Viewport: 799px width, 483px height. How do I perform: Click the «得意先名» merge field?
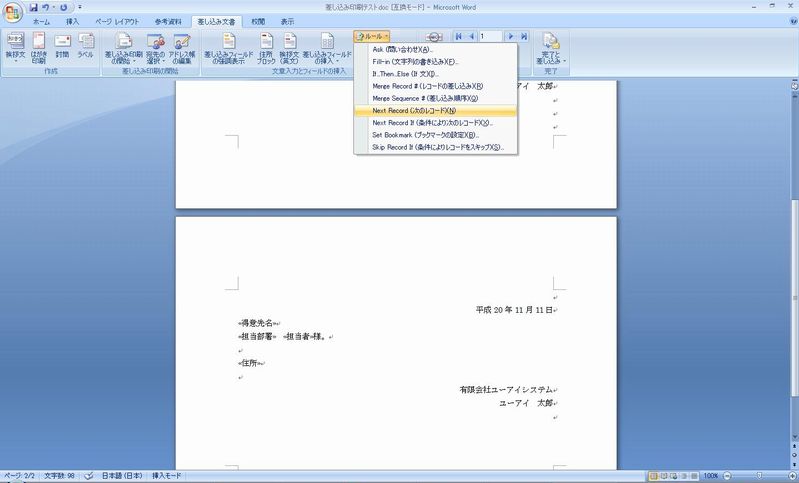point(257,323)
